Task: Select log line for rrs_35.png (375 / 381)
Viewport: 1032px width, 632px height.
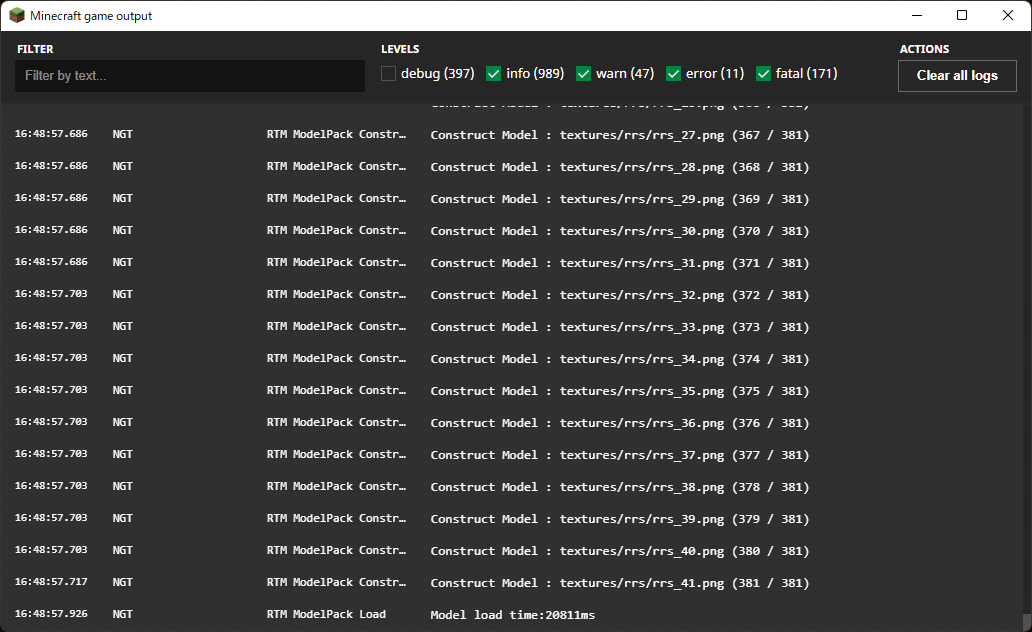Action: click(x=511, y=390)
